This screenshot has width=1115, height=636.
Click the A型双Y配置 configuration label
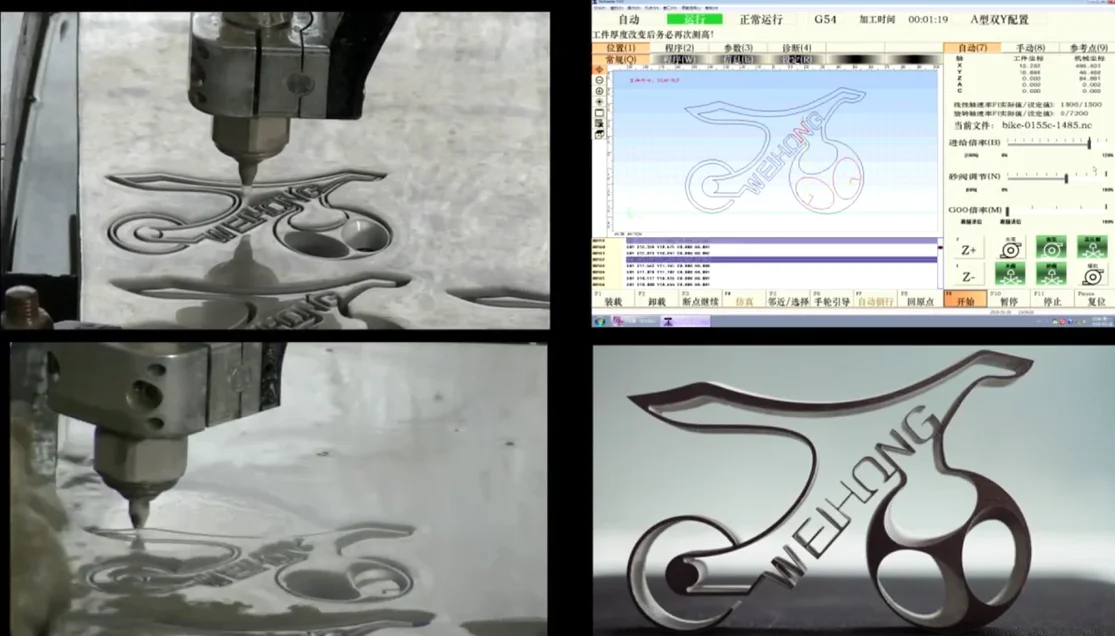click(x=998, y=19)
